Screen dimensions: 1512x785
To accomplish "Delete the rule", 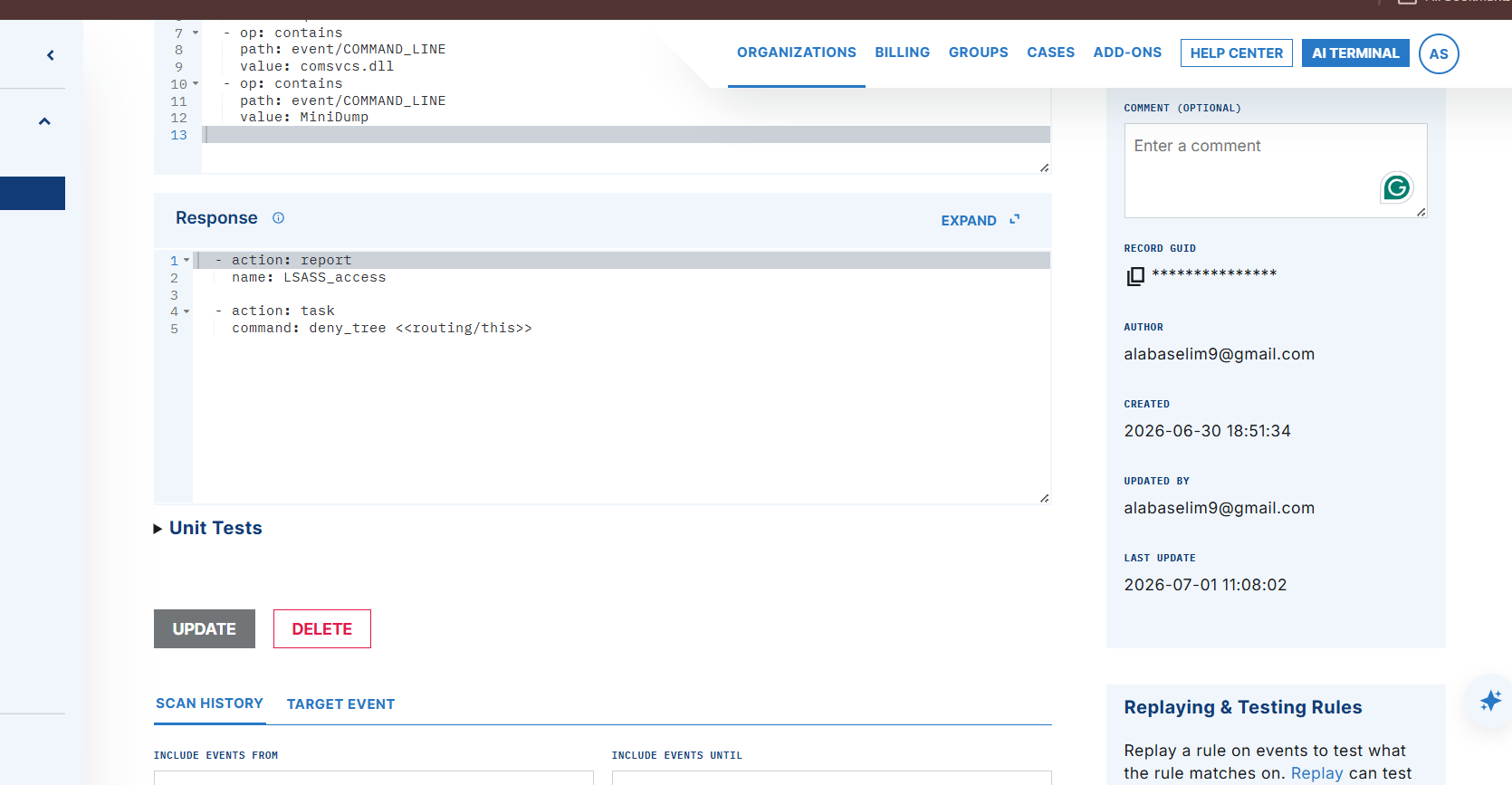I will (322, 629).
